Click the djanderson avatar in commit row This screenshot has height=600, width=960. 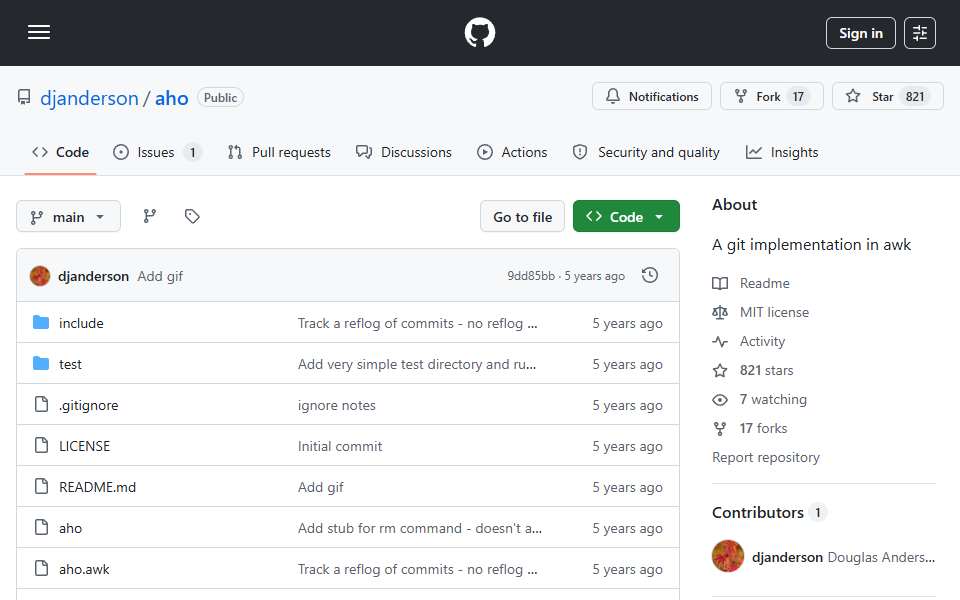(x=40, y=276)
